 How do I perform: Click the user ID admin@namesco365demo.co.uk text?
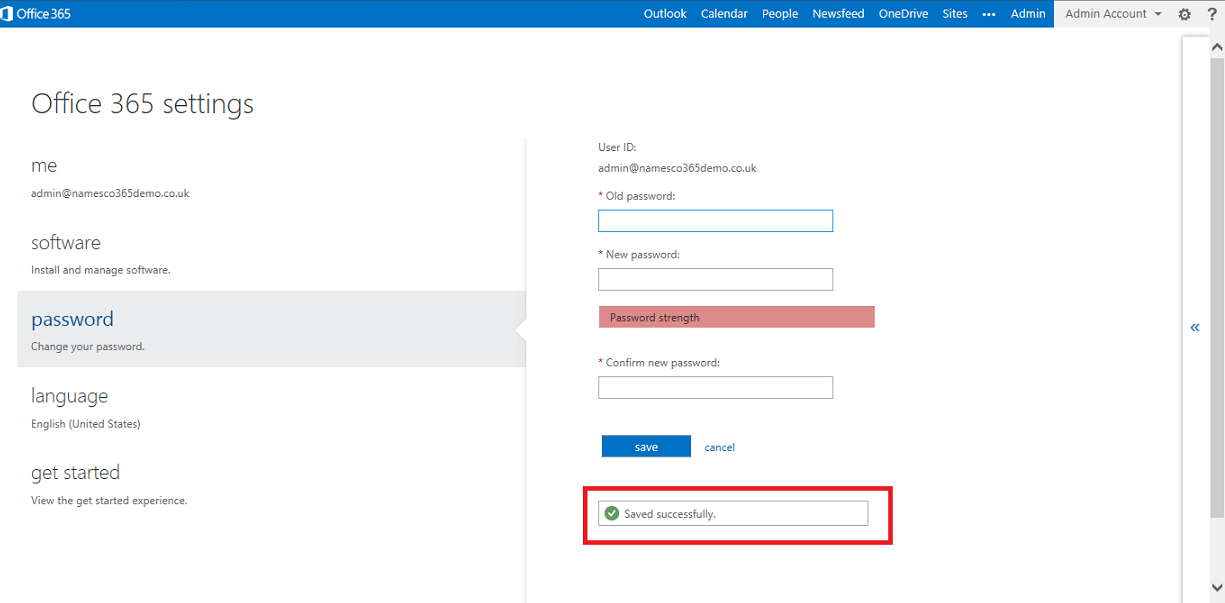tap(677, 169)
